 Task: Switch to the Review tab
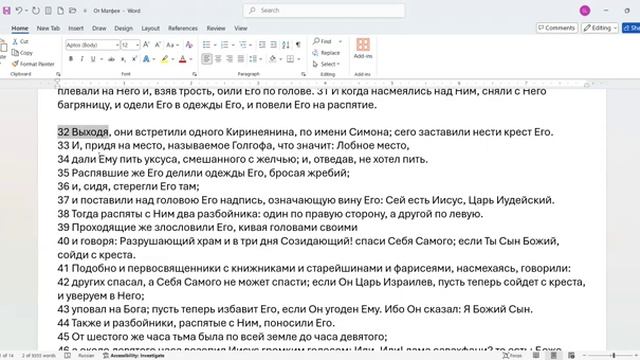pos(216,28)
